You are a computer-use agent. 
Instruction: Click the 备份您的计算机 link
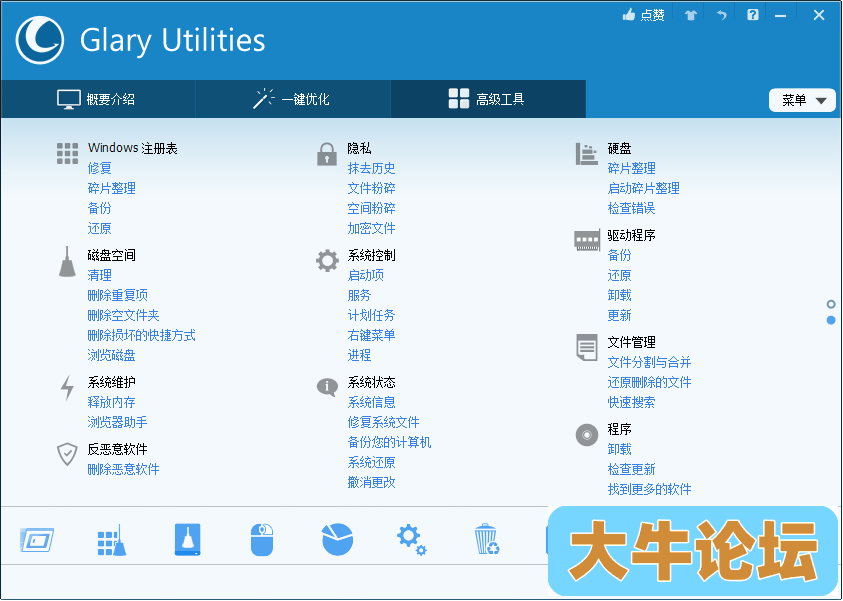[389, 442]
